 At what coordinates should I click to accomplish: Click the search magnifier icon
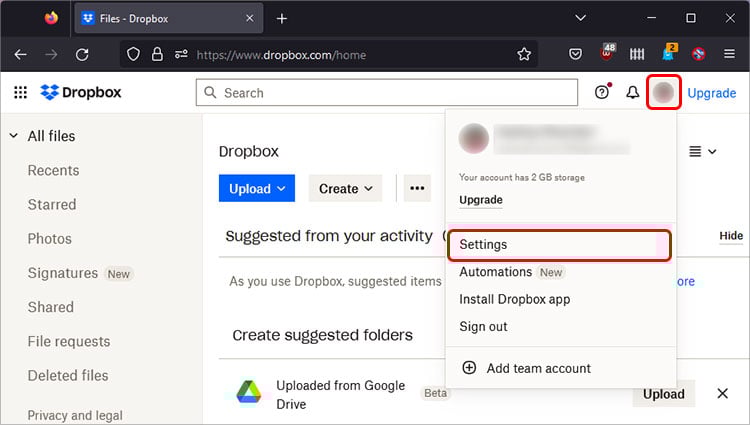point(210,92)
